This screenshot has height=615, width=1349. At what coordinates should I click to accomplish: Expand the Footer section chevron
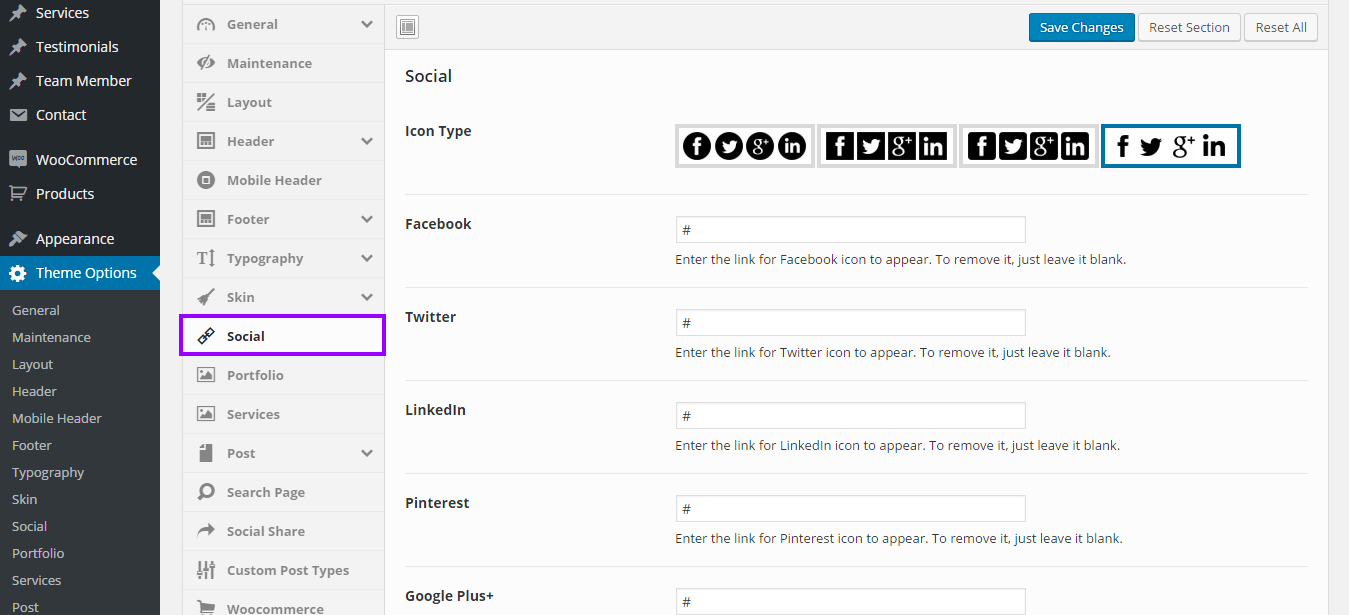[x=367, y=219]
